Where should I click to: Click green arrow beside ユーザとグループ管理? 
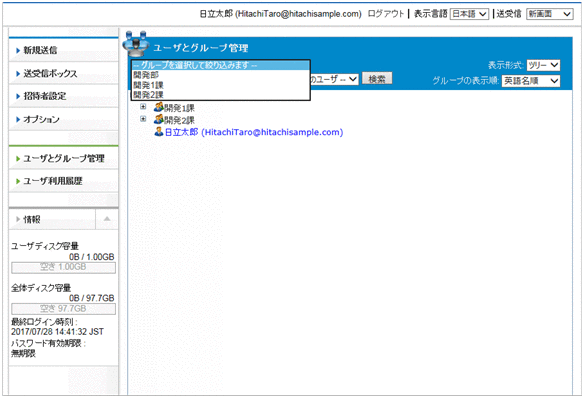point(18,159)
